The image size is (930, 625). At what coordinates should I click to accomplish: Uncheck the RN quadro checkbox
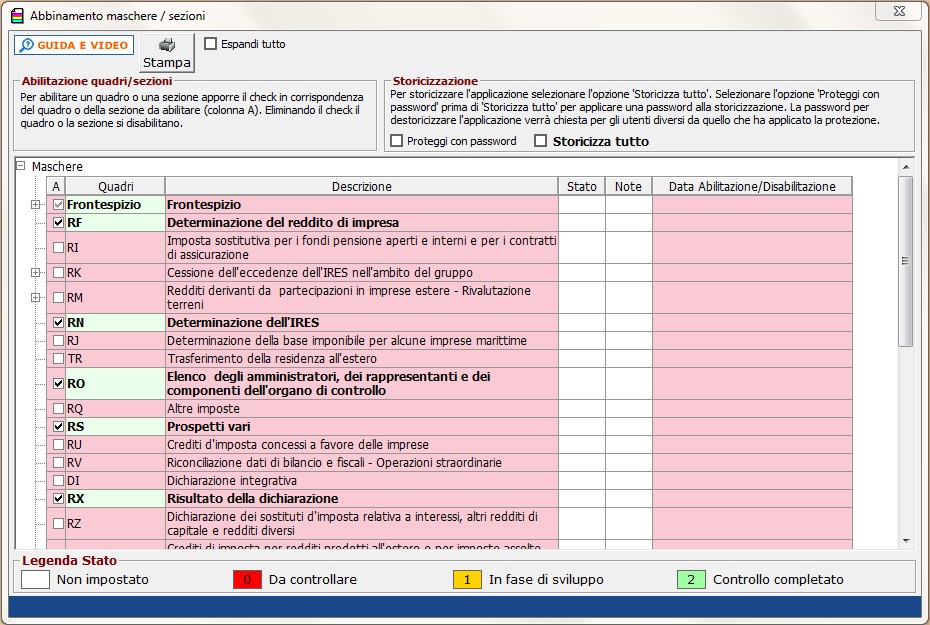coord(58,323)
